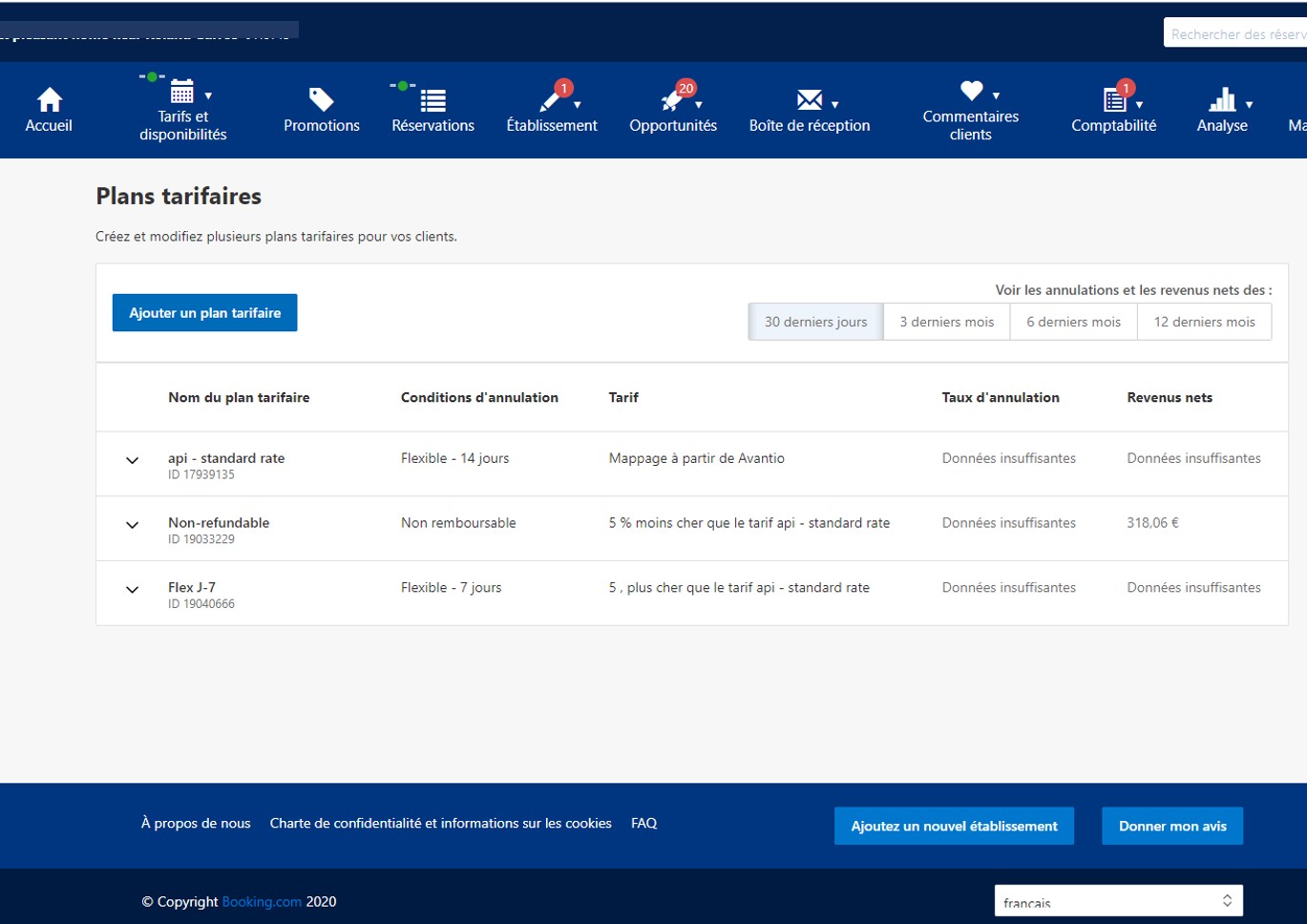Select the 3 derniers mois filter

pyautogui.click(x=946, y=322)
